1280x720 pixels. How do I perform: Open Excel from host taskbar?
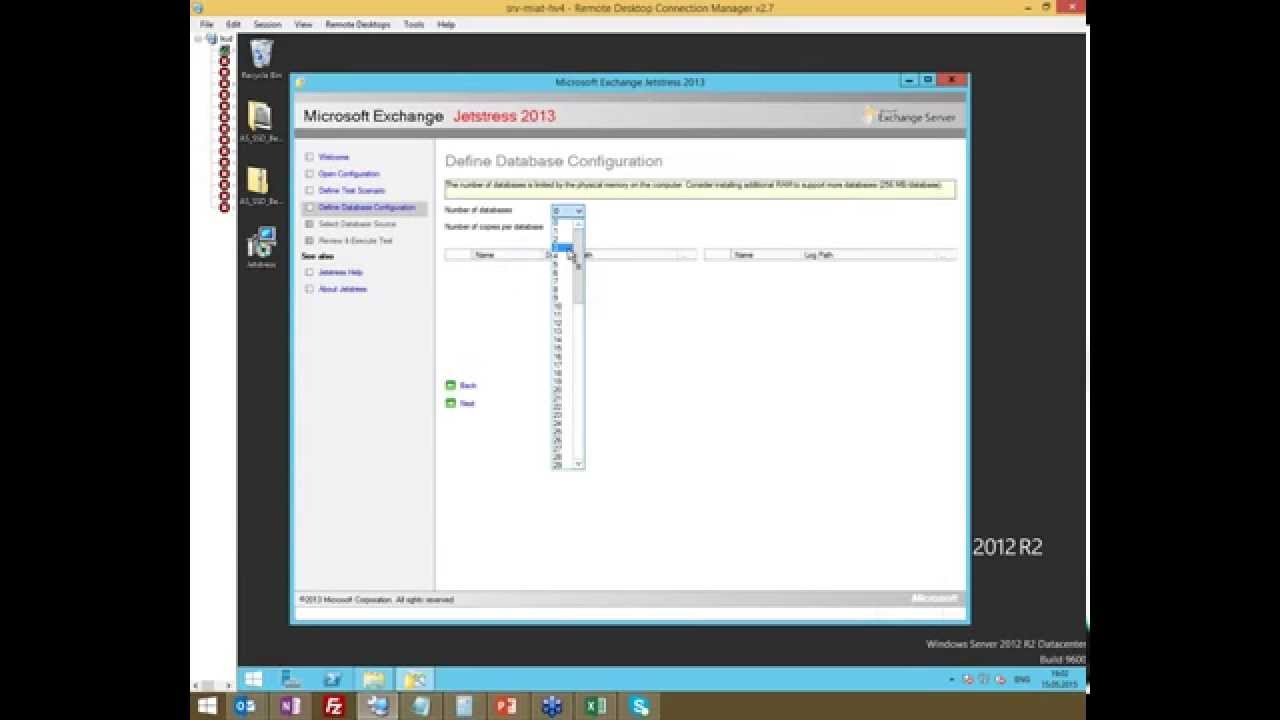pyautogui.click(x=596, y=706)
